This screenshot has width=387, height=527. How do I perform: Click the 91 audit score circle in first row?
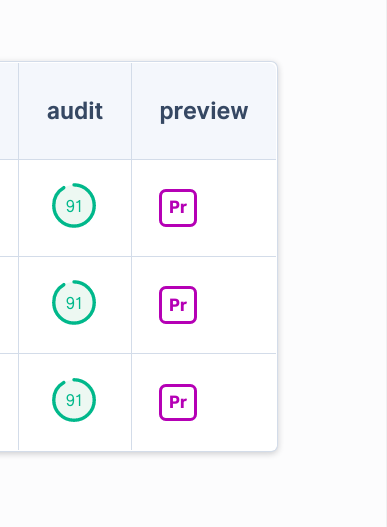pyautogui.click(x=74, y=205)
